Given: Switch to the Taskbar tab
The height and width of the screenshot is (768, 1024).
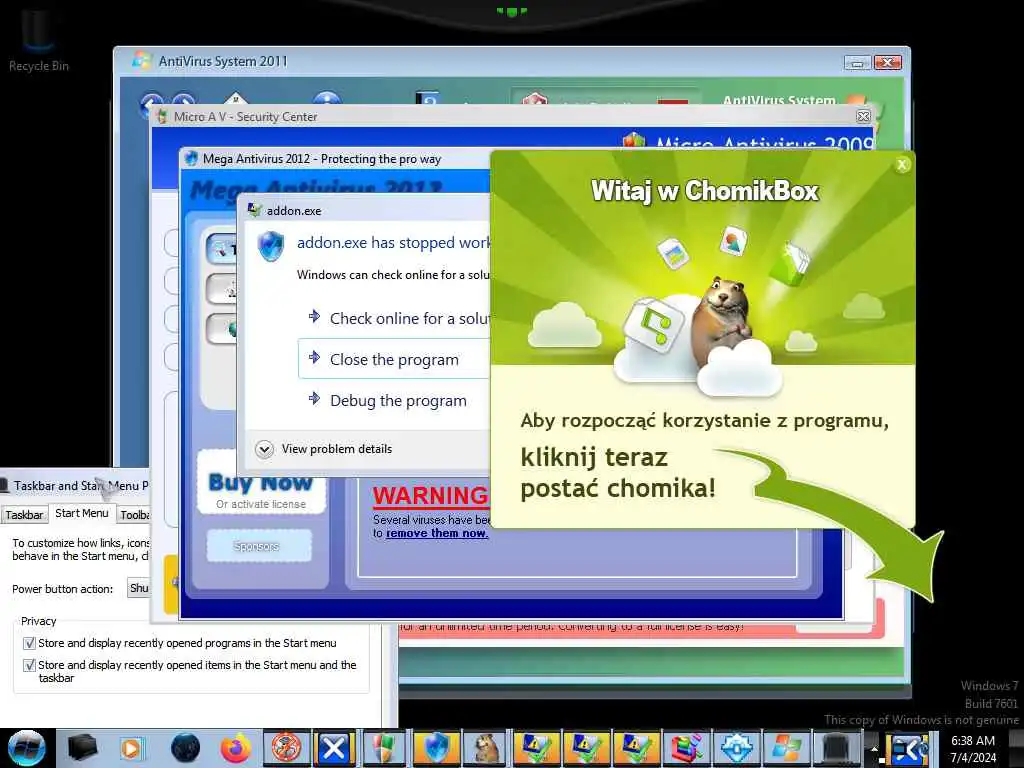Looking at the screenshot, I should point(24,515).
